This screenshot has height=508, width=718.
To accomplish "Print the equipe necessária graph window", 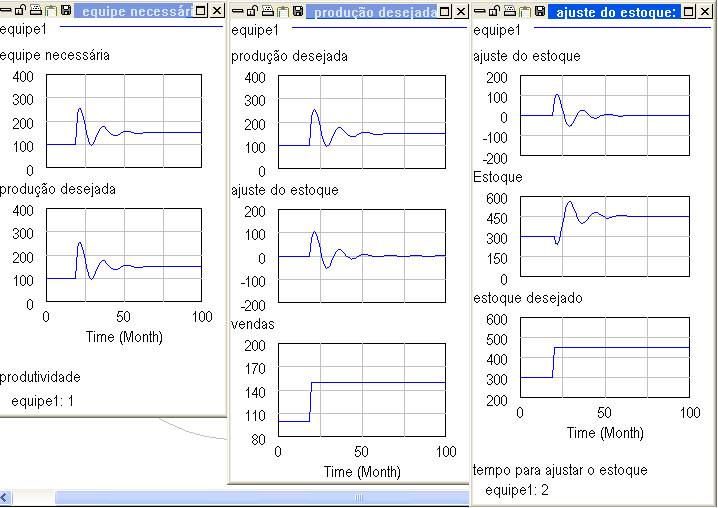I will (x=35, y=10).
